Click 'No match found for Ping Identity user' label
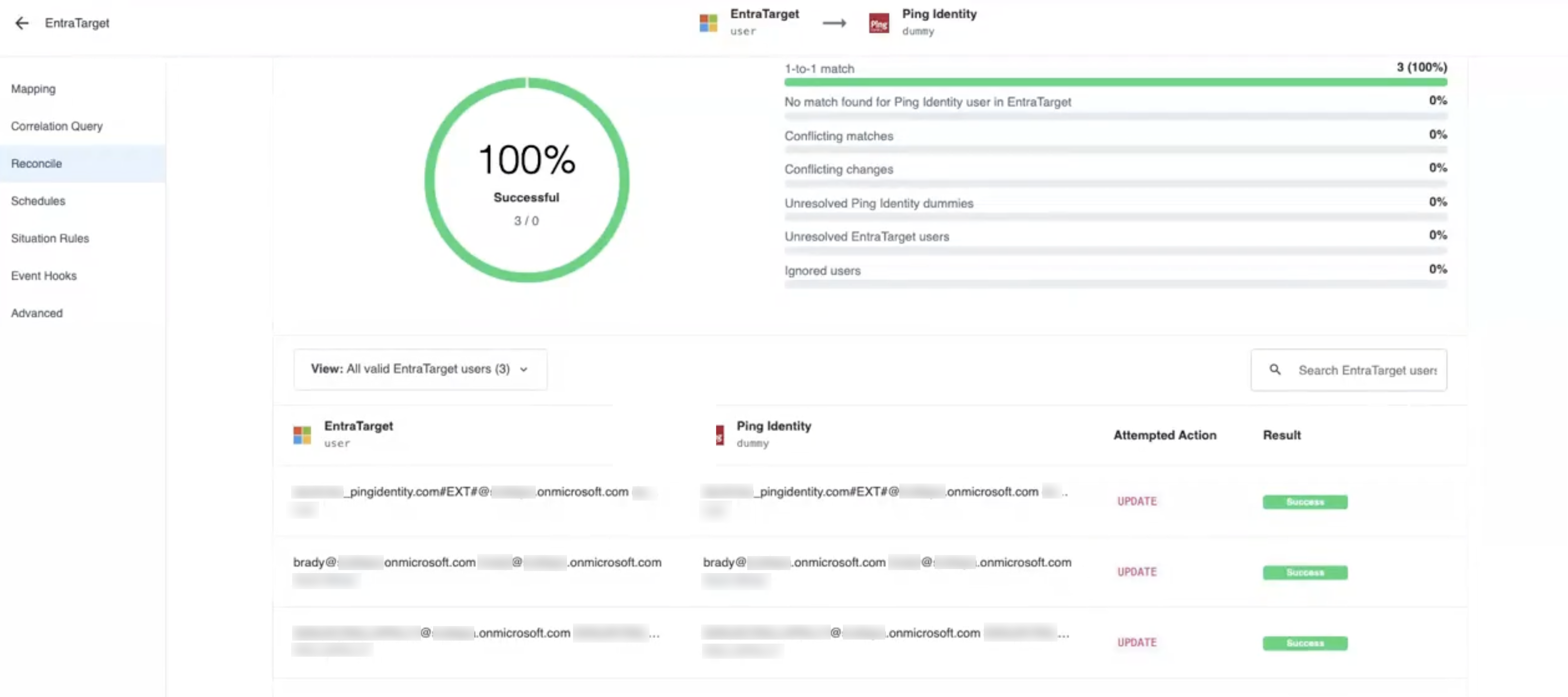1568x697 pixels. point(928,102)
